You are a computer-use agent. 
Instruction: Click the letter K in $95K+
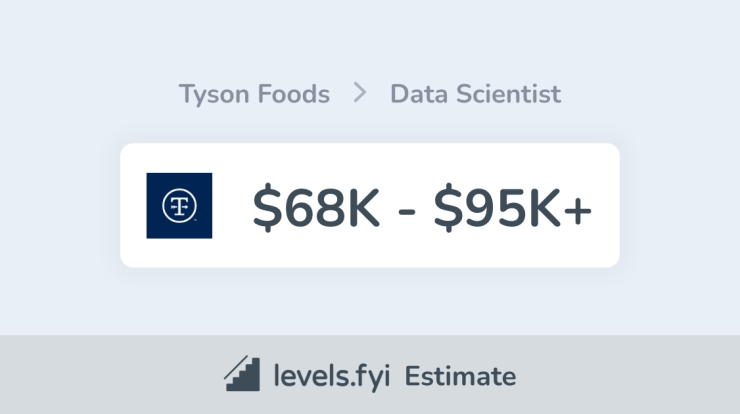[x=545, y=207]
